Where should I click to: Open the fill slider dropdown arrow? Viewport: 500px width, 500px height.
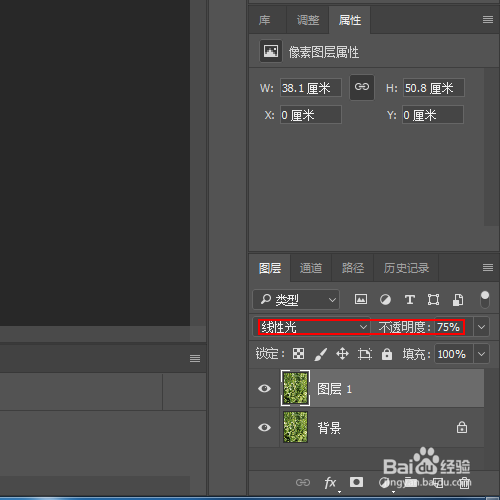point(481,354)
